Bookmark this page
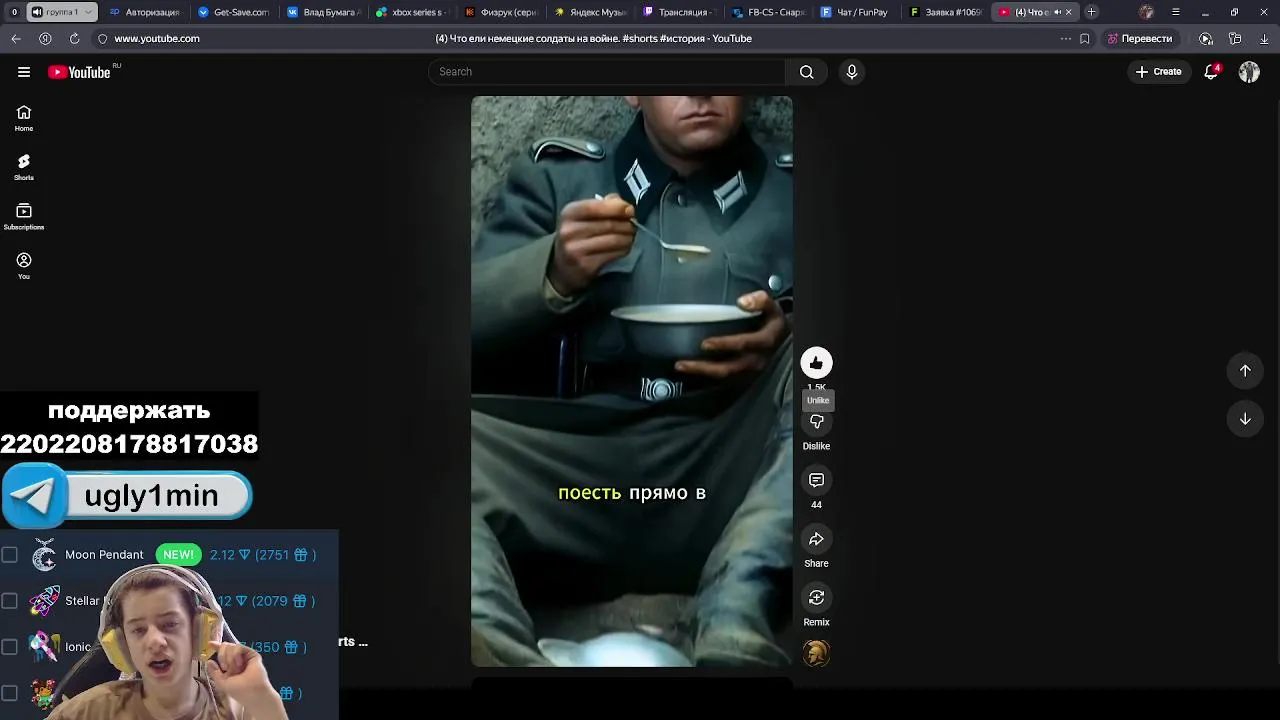The width and height of the screenshot is (1280, 720). [1085, 39]
